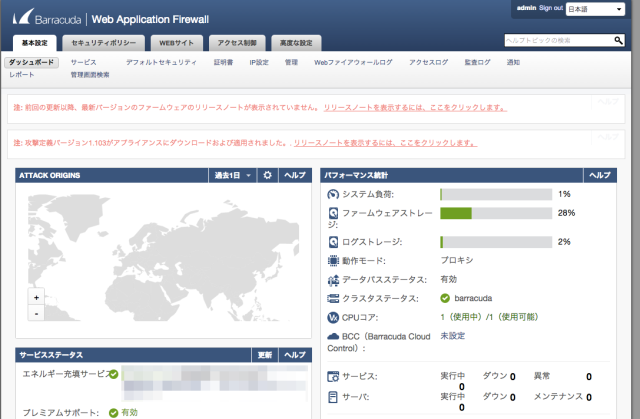640x419 pixels.
Task: Open firmware release notes link
Action: (415, 108)
